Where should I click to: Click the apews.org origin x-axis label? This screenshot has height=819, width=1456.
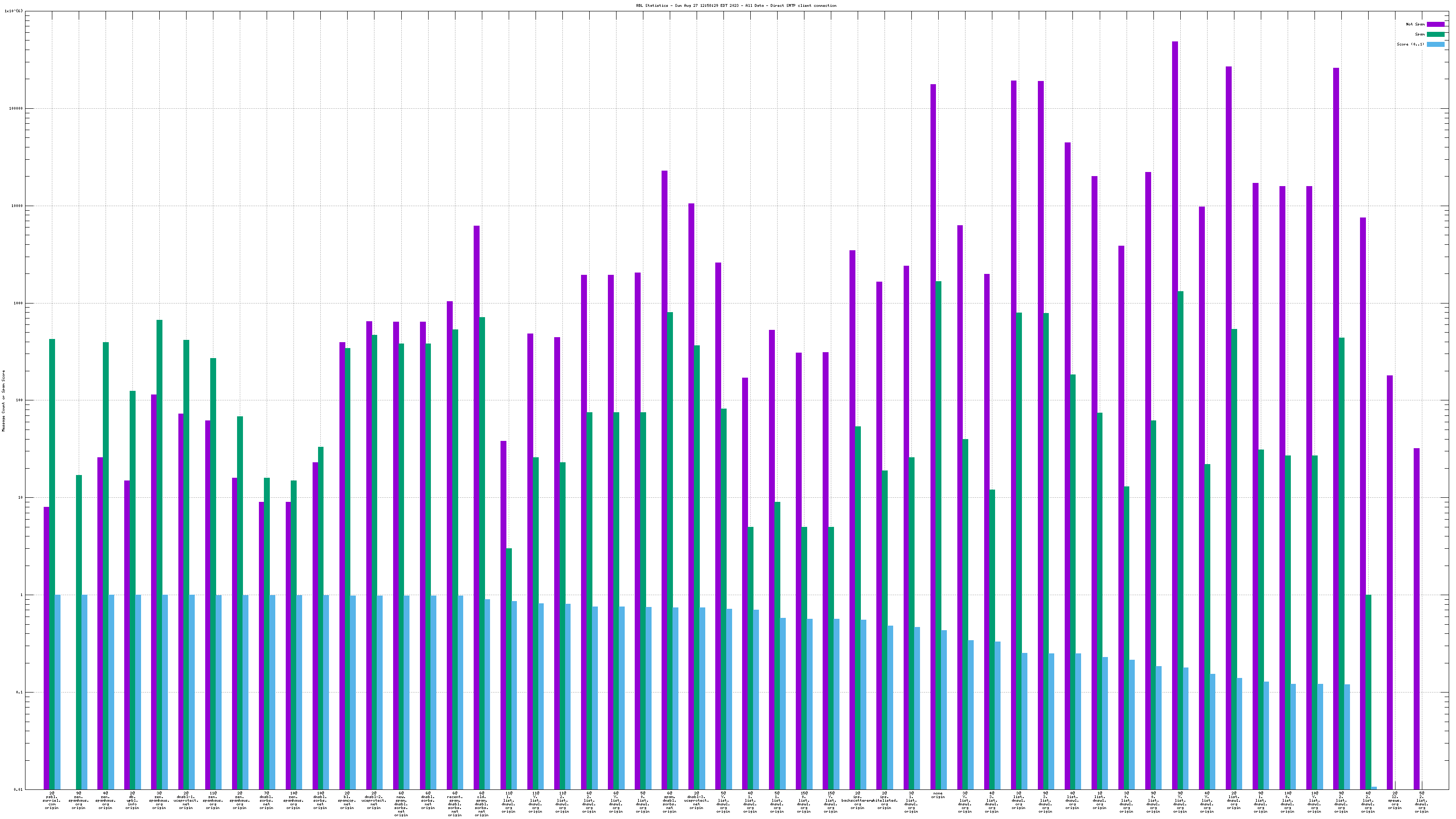pos(1395,801)
